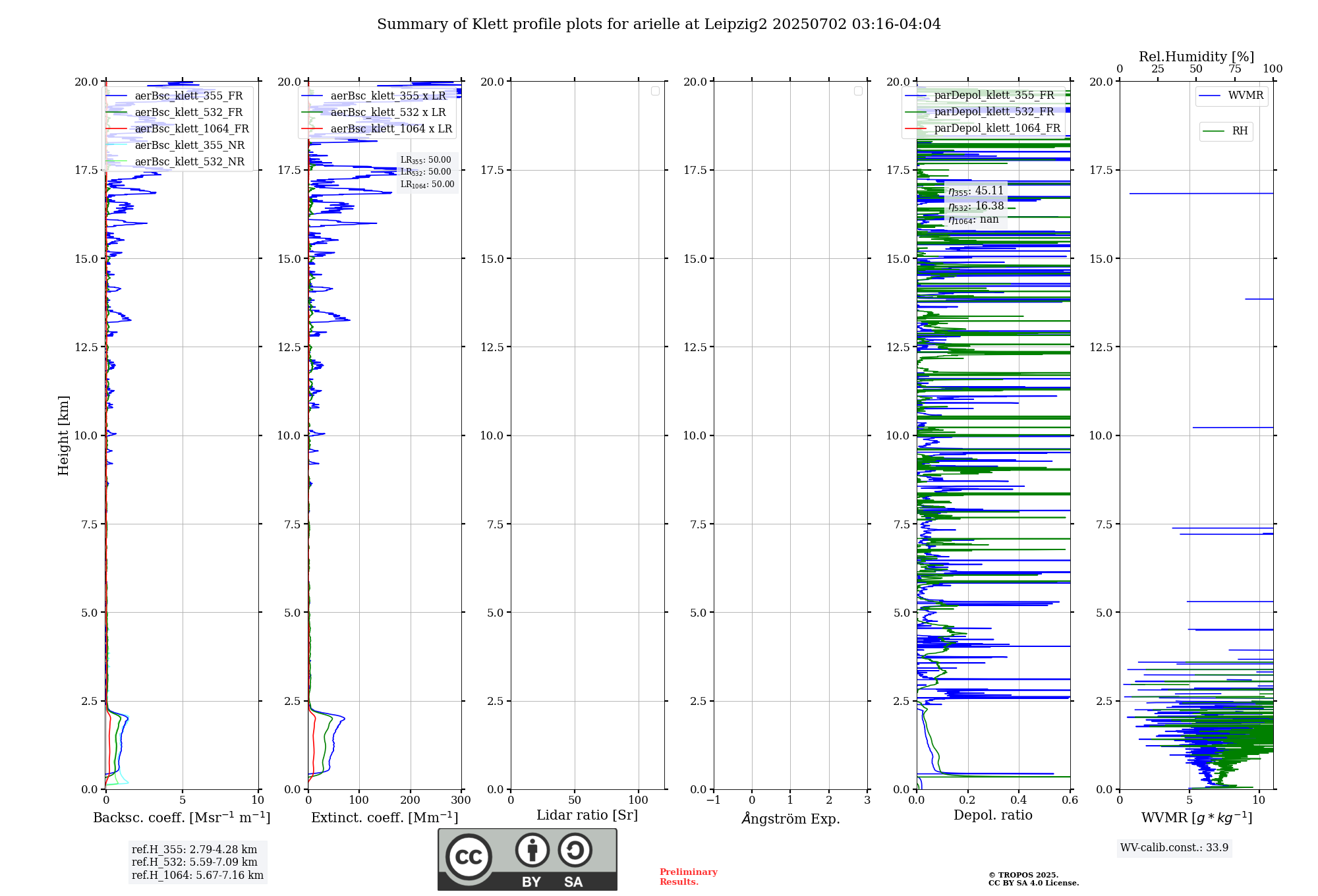
Task: Click the 'Lidar ratio [Sr]' axis label
Action: (587, 816)
